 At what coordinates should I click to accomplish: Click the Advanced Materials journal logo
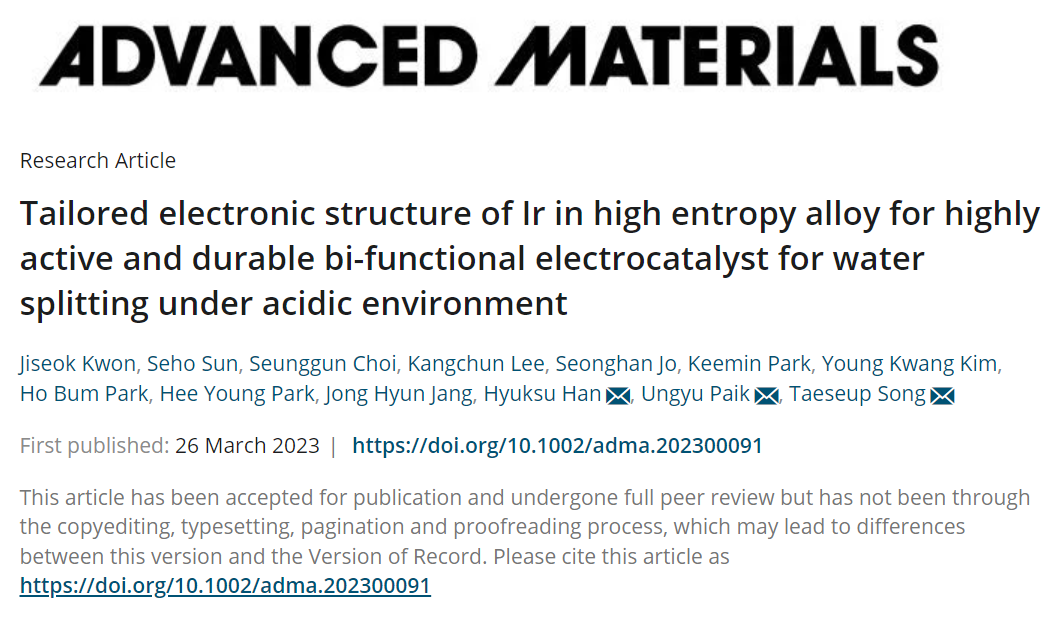tap(490, 56)
